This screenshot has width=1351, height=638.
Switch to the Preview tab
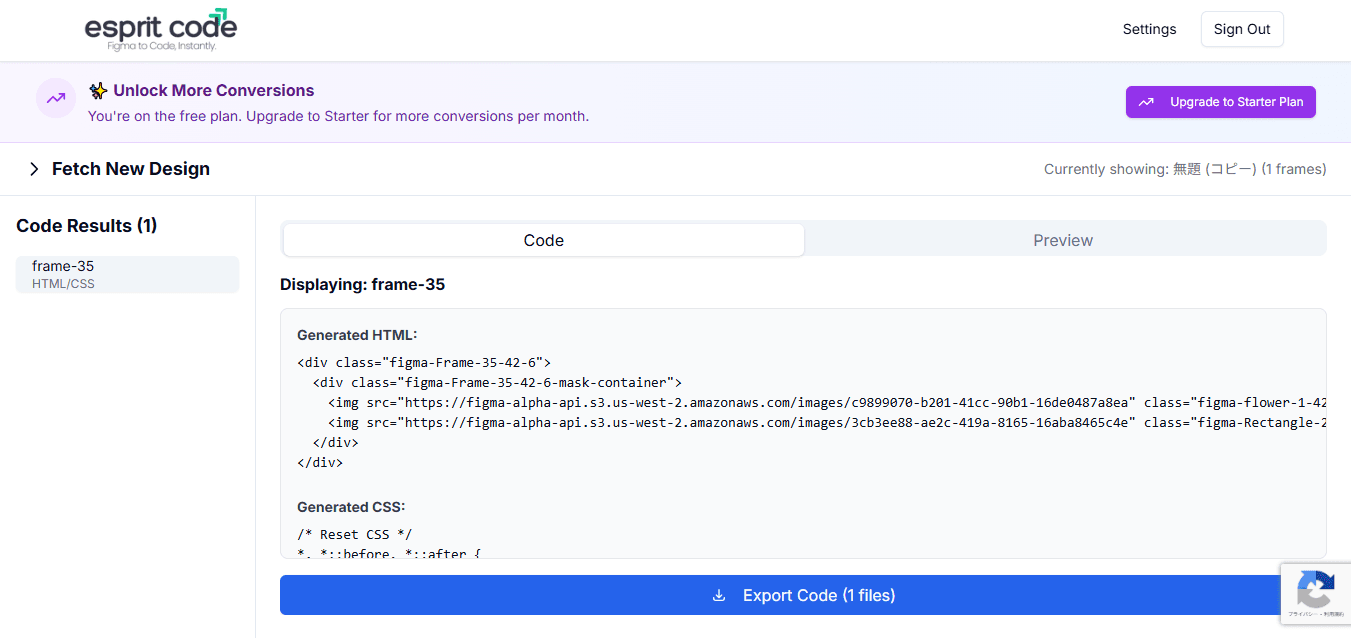[x=1062, y=240]
